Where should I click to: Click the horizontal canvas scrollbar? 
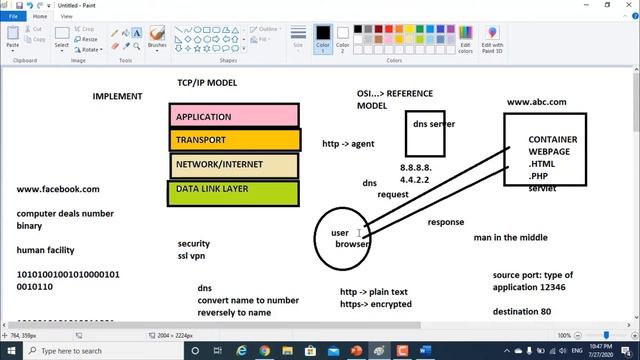click(214, 325)
